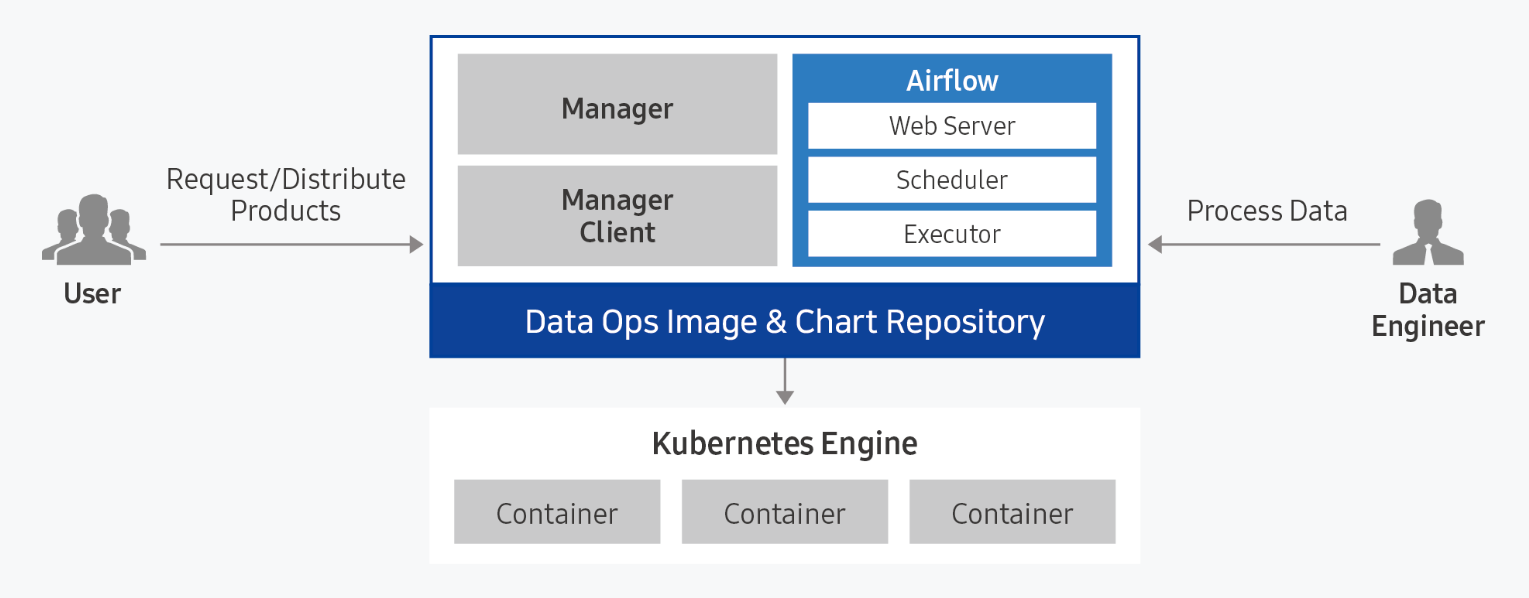Click the downward arrow to Kubernetes Engine
Viewport: 1529px width, 598px height.
(785, 381)
